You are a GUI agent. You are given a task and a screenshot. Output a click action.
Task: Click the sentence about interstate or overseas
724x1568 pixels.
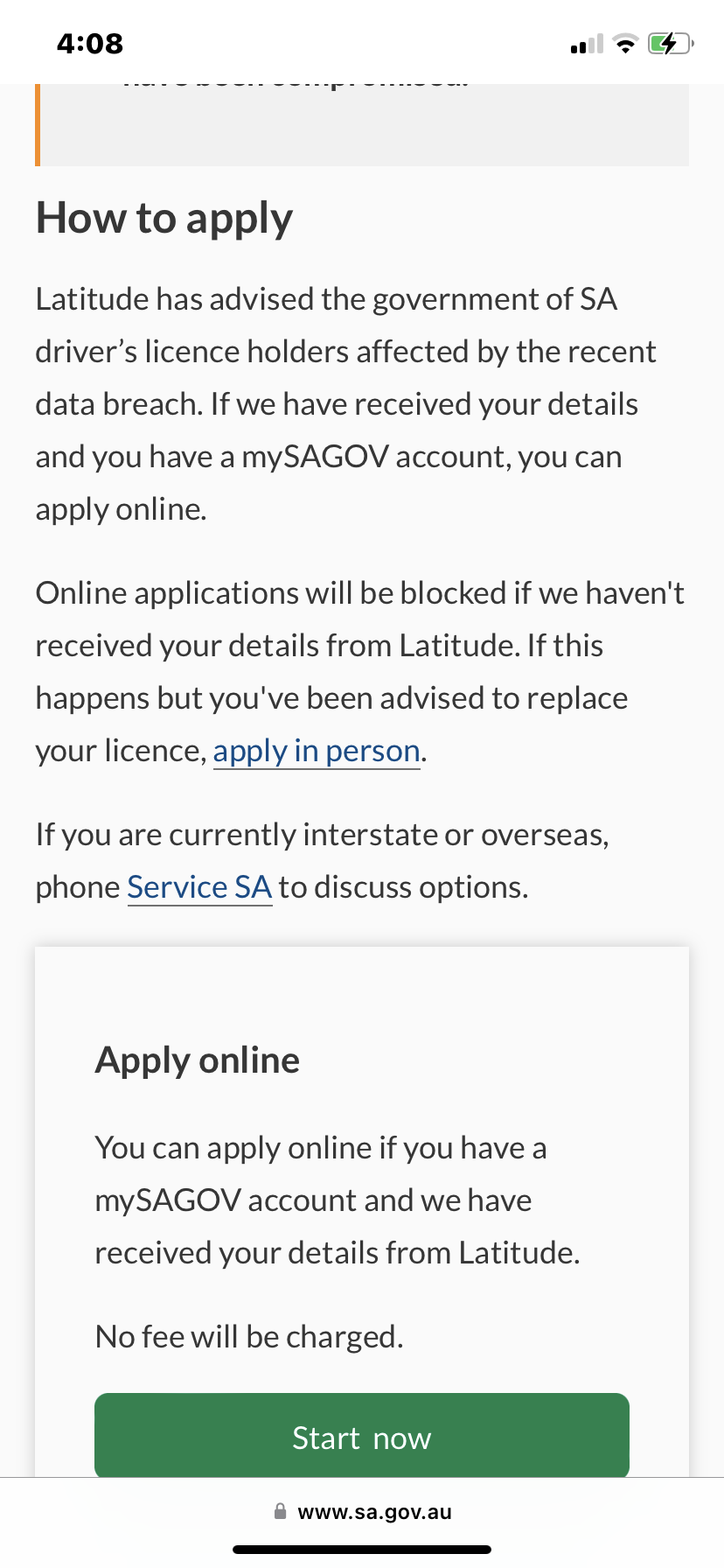click(x=323, y=861)
